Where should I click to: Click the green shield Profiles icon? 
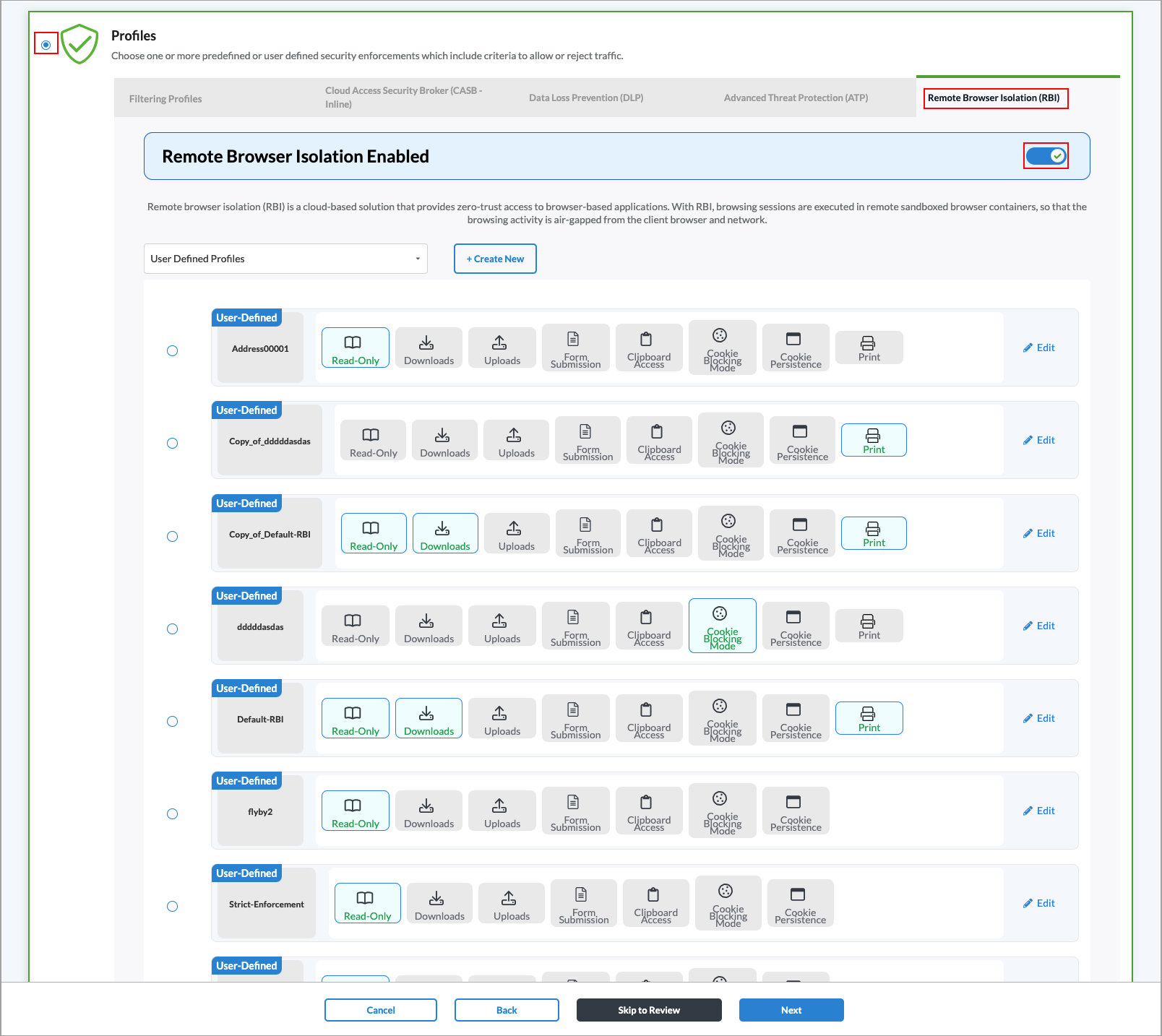(x=79, y=44)
